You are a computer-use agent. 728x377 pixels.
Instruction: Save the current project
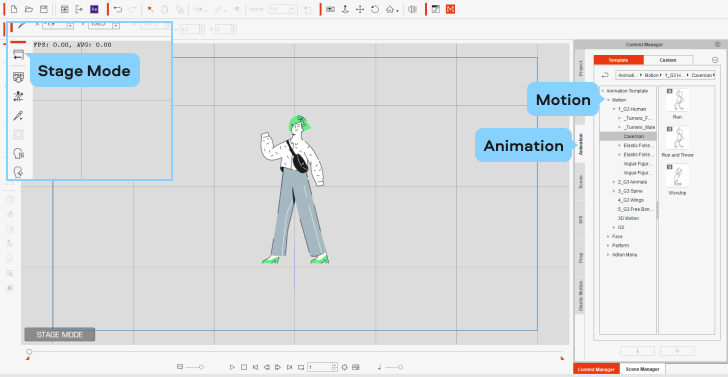pyautogui.click(x=44, y=9)
